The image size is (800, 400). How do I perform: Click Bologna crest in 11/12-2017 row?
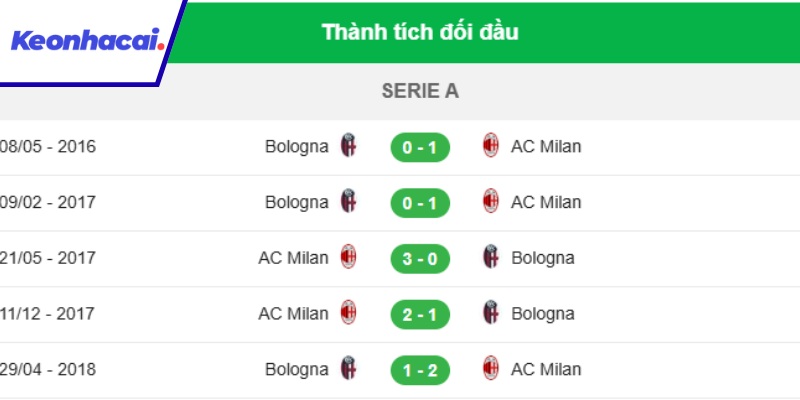point(491,314)
